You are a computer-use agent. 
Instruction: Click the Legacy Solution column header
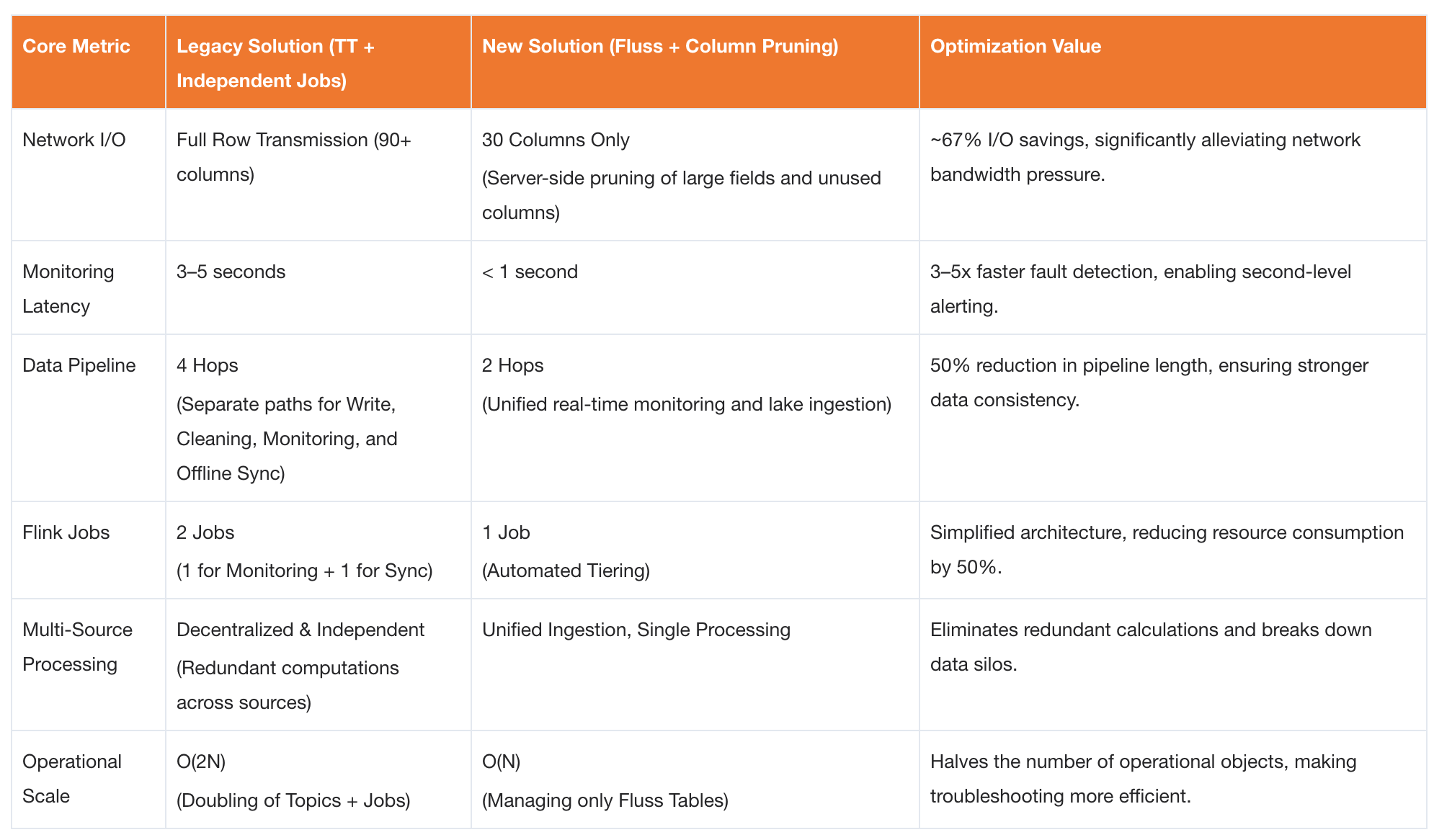pyautogui.click(x=275, y=63)
